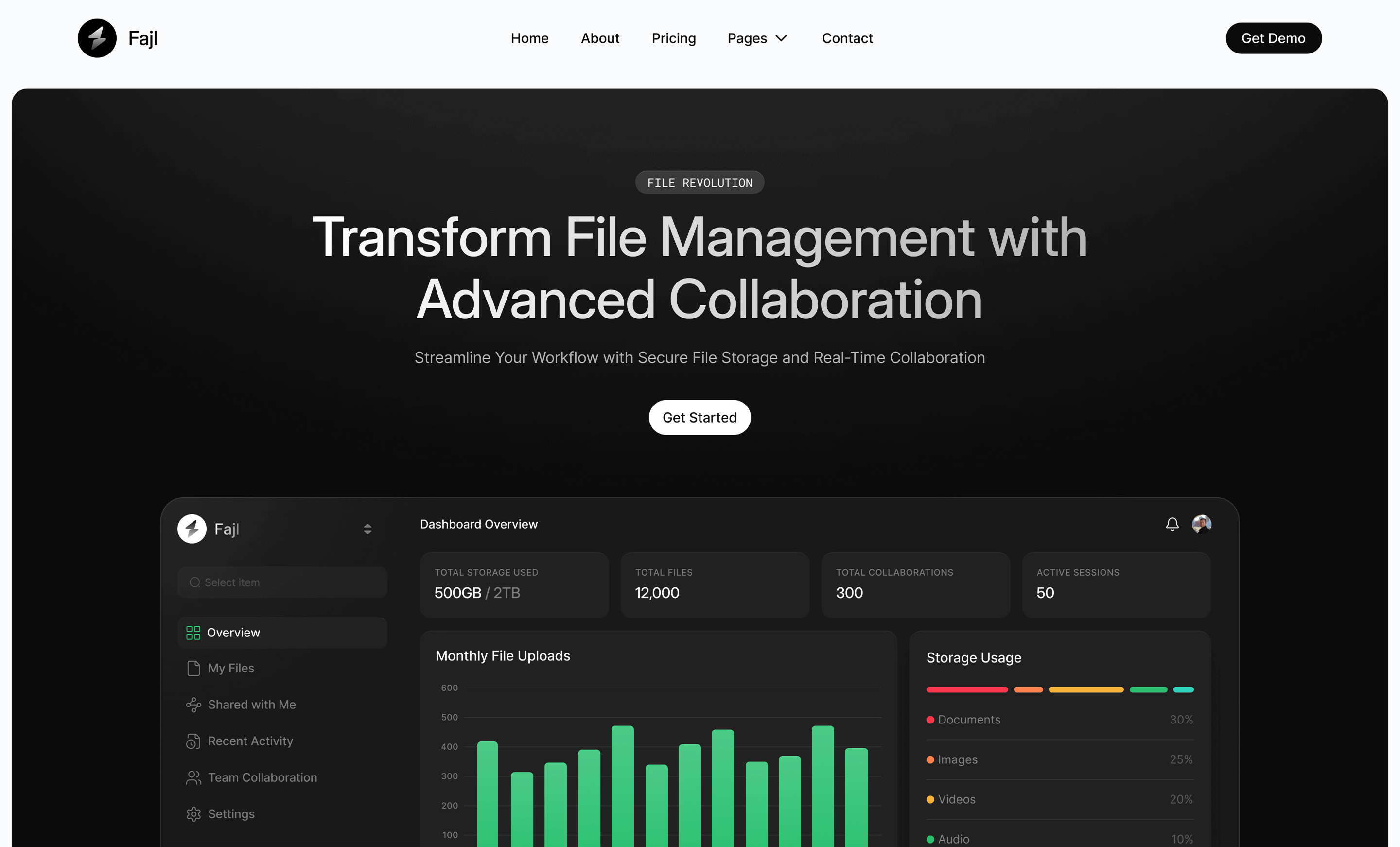Click the 12,000 Total Files value

[657, 593]
